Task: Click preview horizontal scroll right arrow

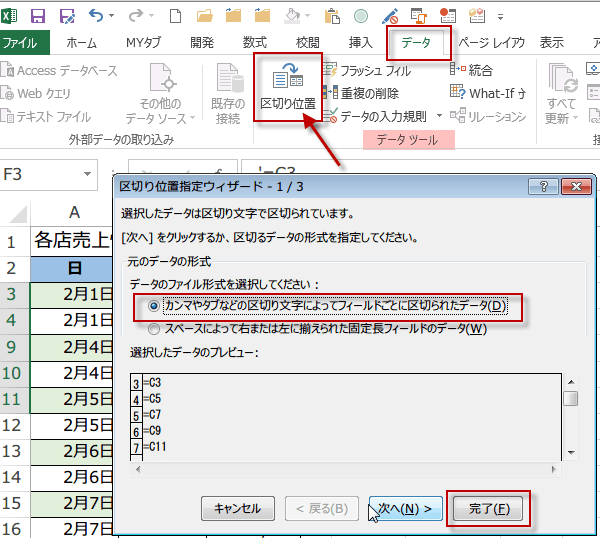Action: pyautogui.click(x=554, y=469)
